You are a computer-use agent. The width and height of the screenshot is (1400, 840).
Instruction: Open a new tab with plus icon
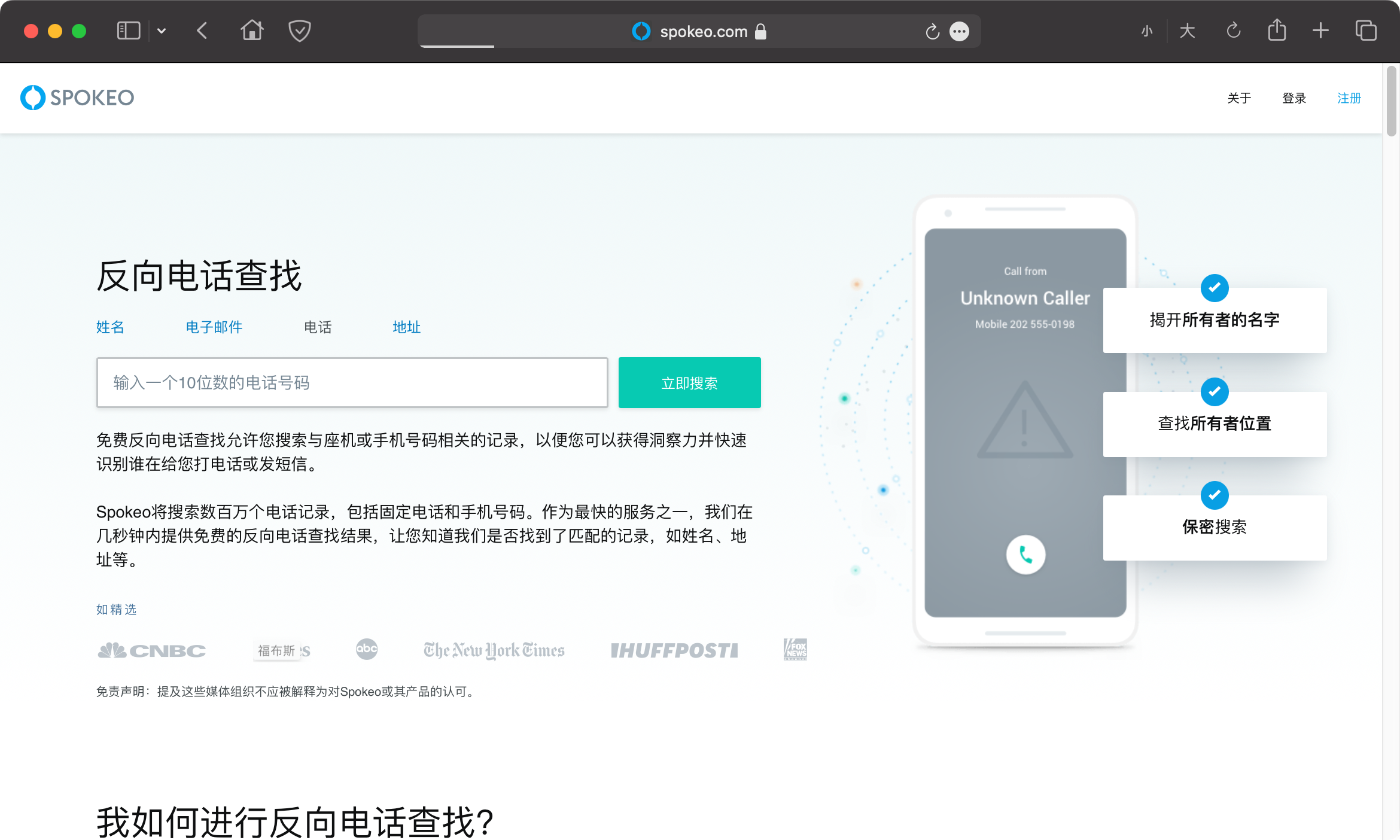pos(1320,31)
